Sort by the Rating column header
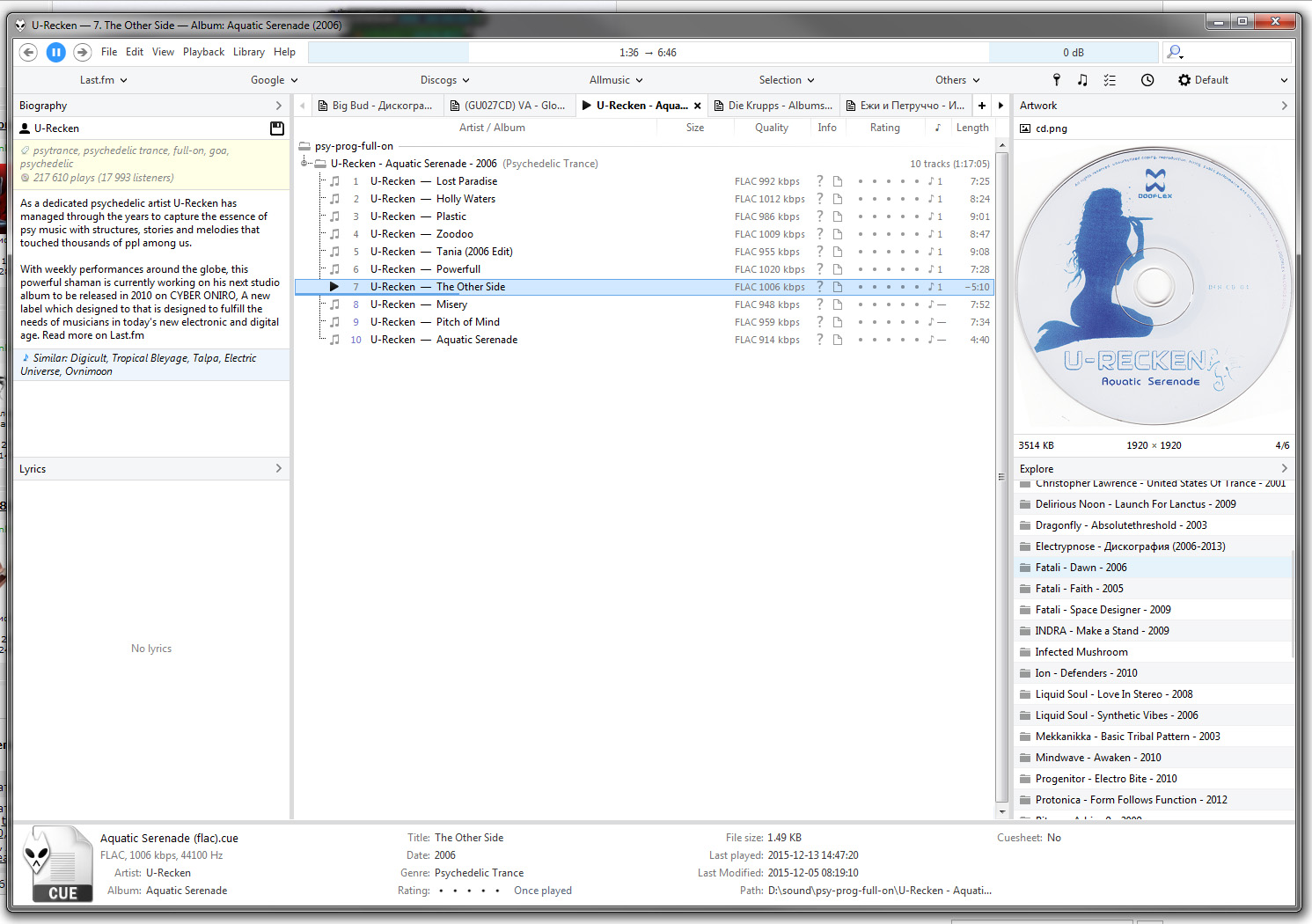1312x924 pixels. 884,128
